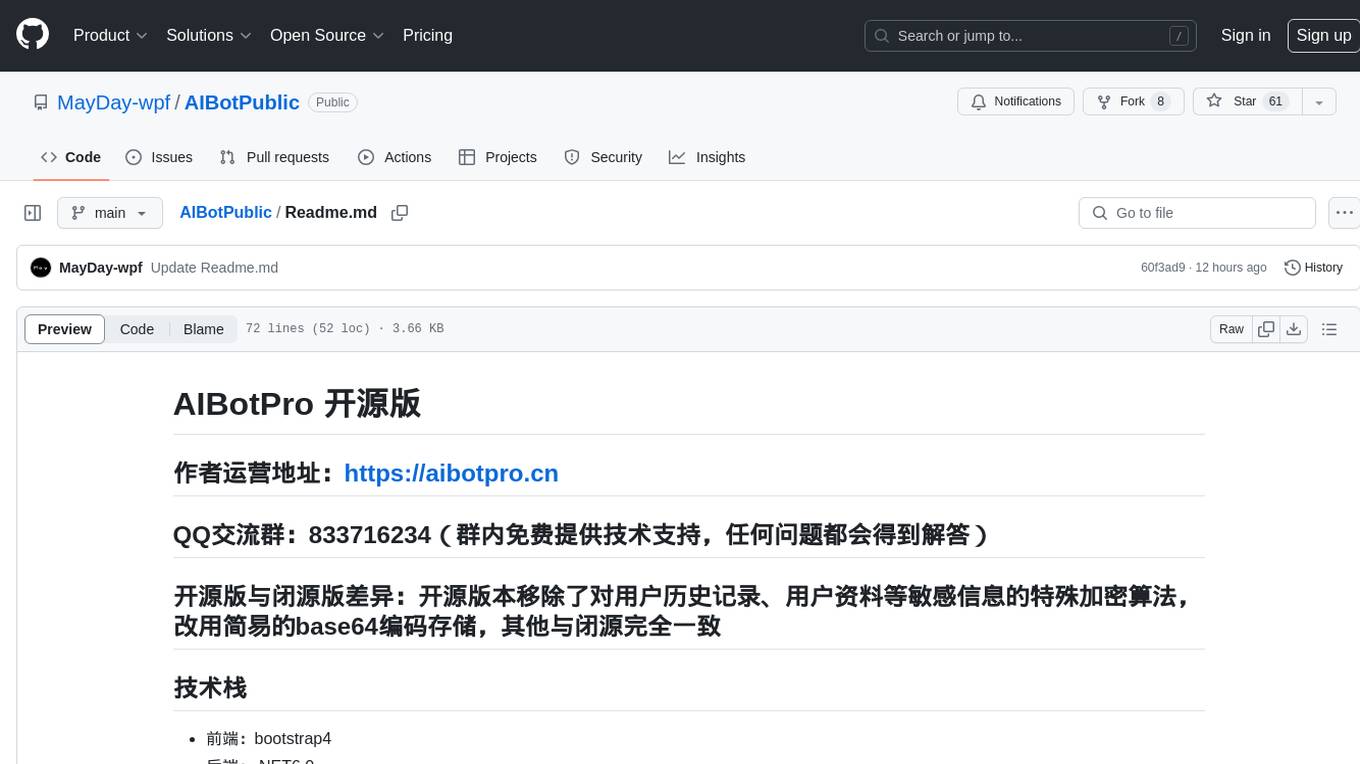This screenshot has width=1360, height=764.
Task: Open commit 60f3ad9
Action: pos(1163,267)
